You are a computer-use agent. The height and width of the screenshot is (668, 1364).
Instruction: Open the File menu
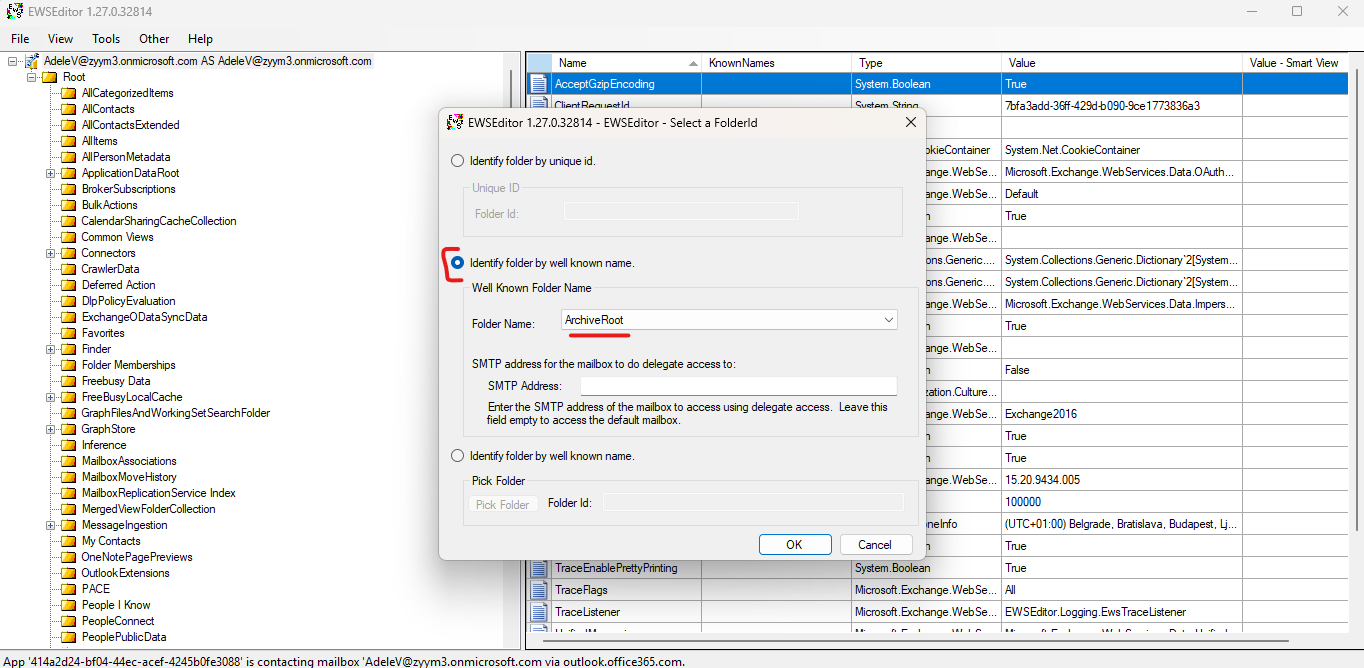pyautogui.click(x=20, y=39)
